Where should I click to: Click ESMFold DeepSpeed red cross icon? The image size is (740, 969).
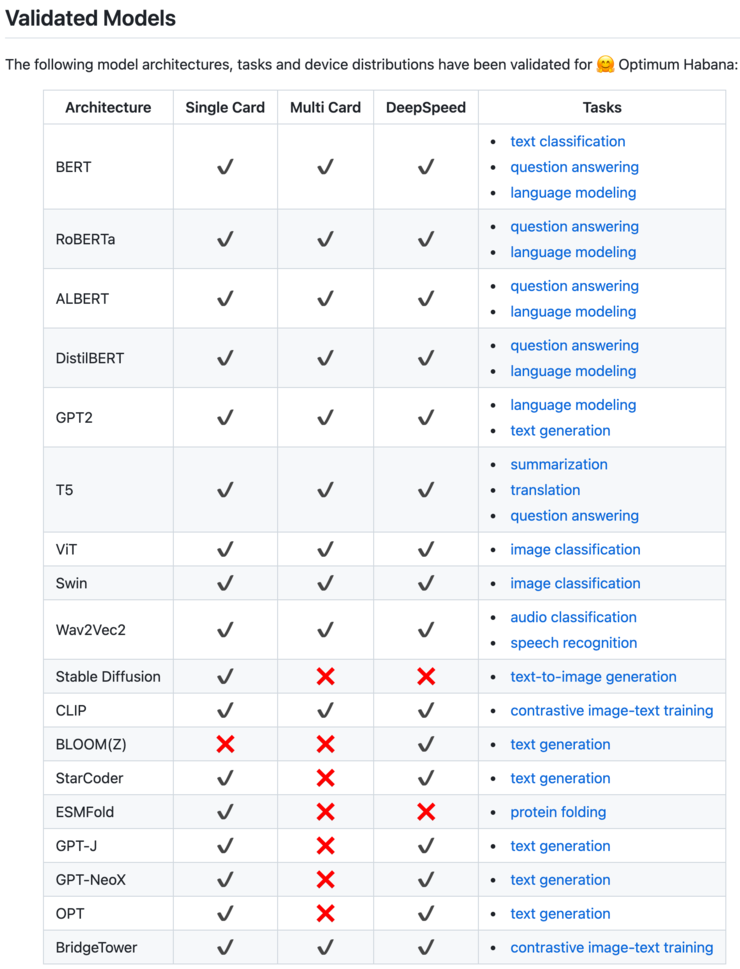(x=426, y=812)
